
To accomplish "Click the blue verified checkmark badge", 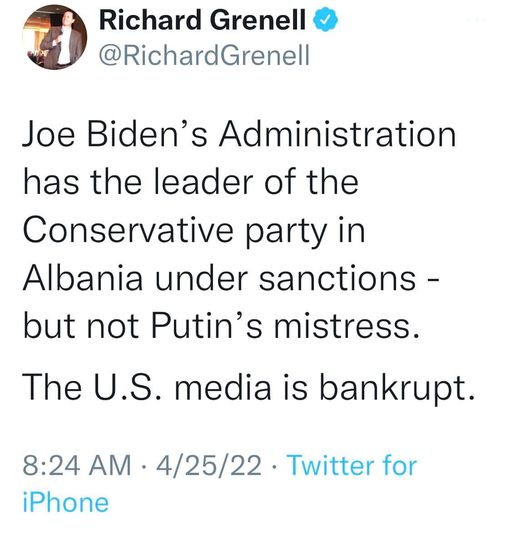I will click(x=325, y=20).
